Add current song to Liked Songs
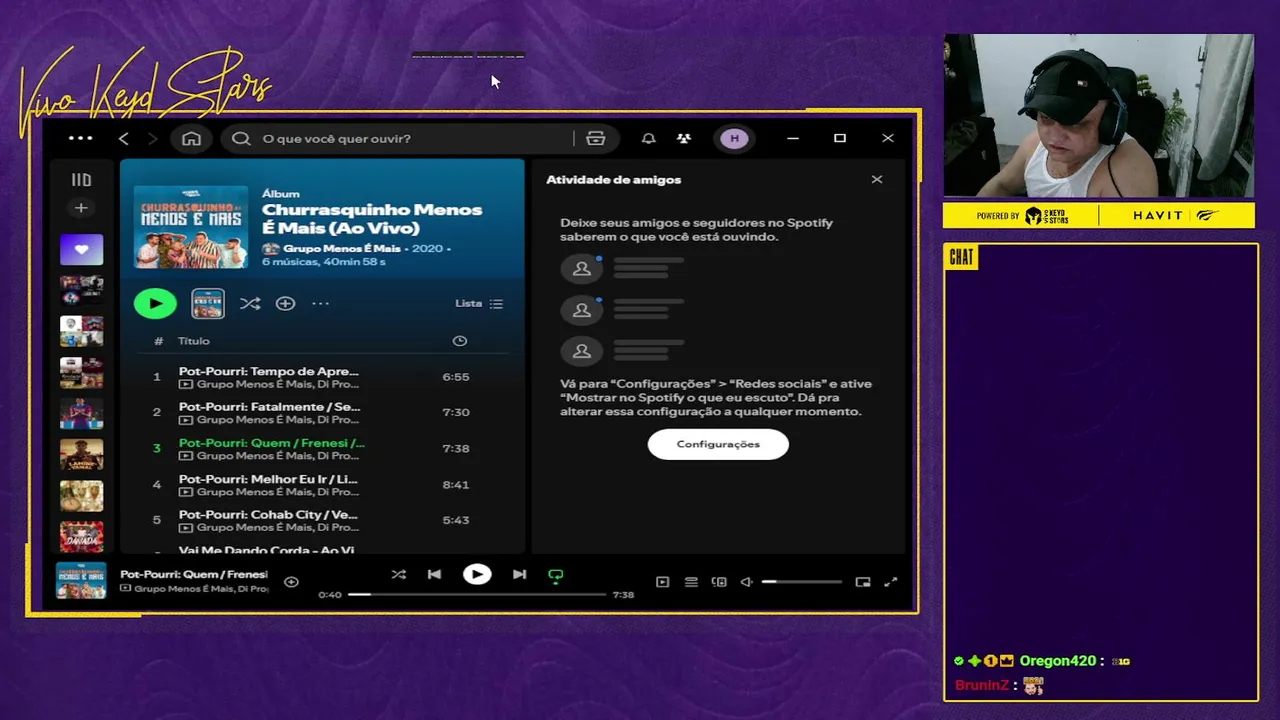This screenshot has width=1280, height=720. pos(291,581)
